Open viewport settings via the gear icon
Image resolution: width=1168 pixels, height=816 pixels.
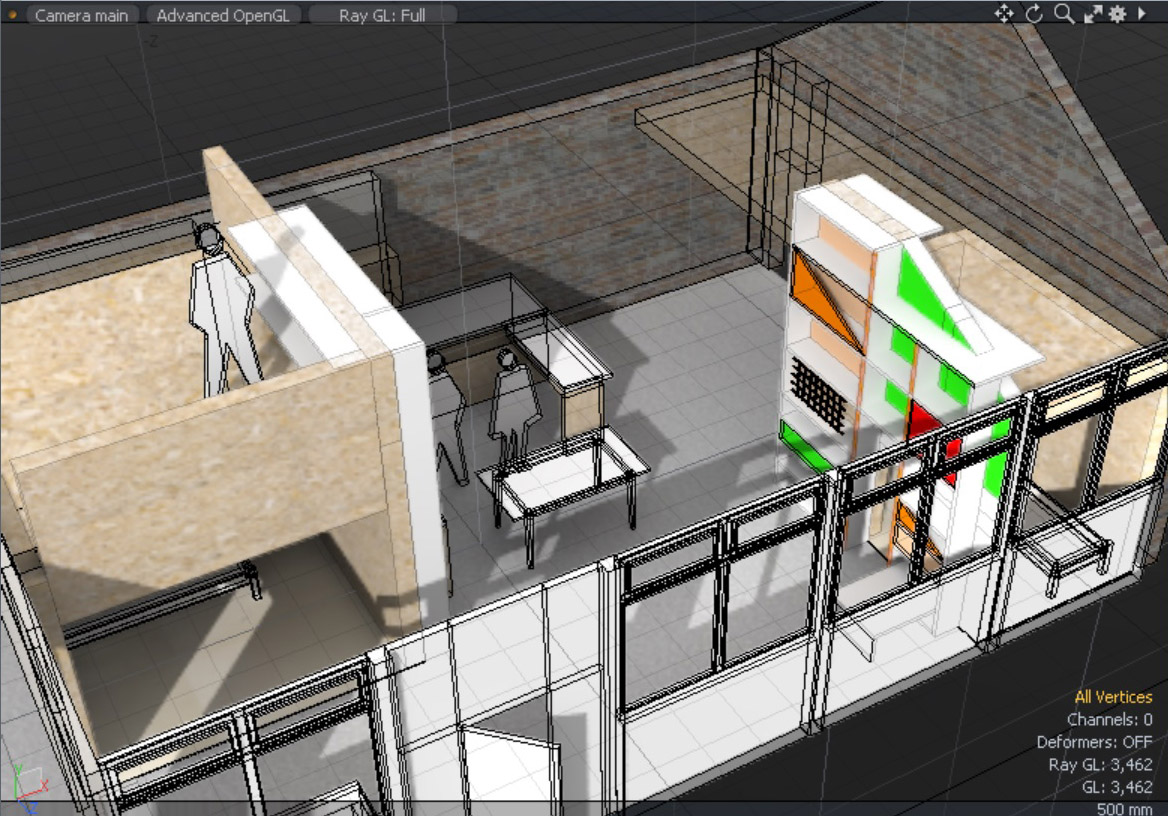[1117, 14]
